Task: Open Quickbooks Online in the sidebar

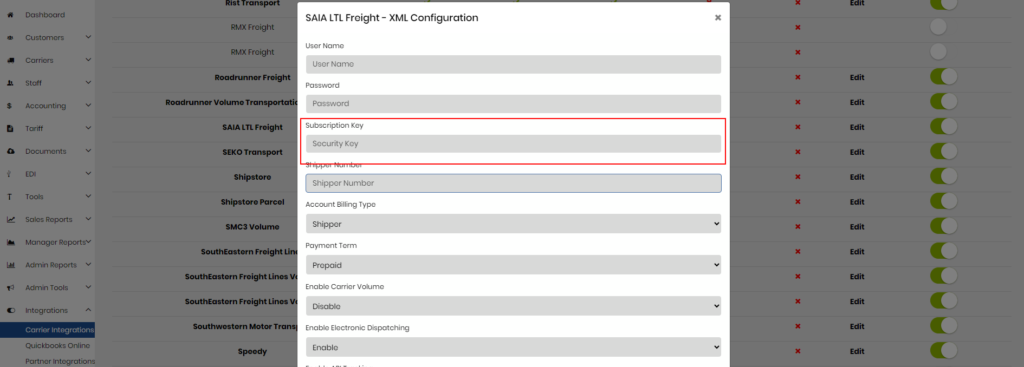Action: tap(57, 345)
